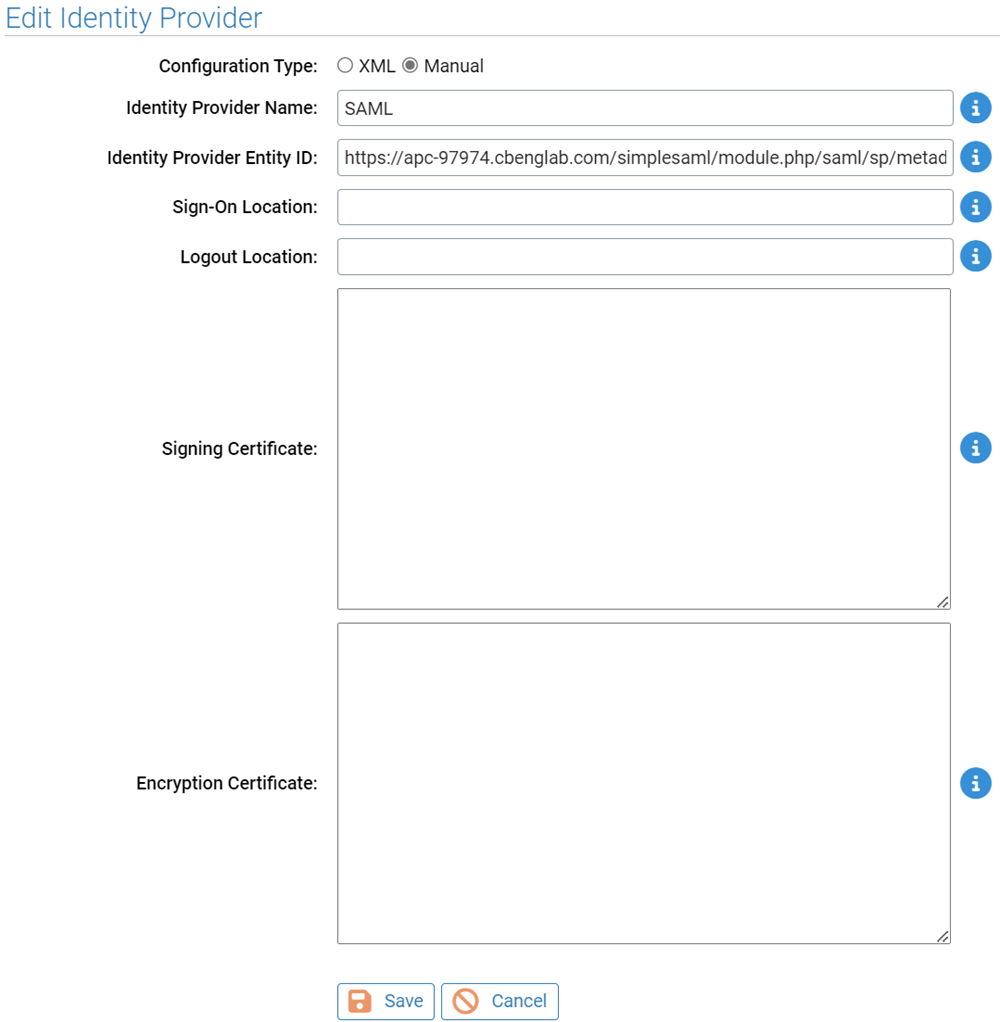Open the Identity Provider Entity ID help icon
The image size is (1000, 1022).
tap(975, 157)
